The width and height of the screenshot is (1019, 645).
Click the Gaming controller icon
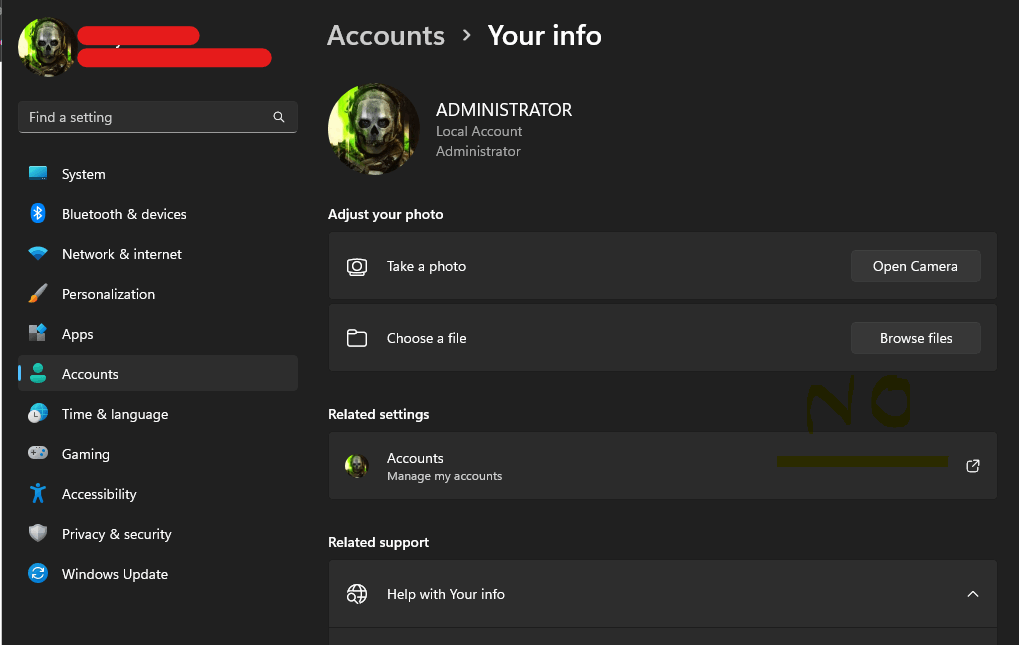pyautogui.click(x=38, y=453)
